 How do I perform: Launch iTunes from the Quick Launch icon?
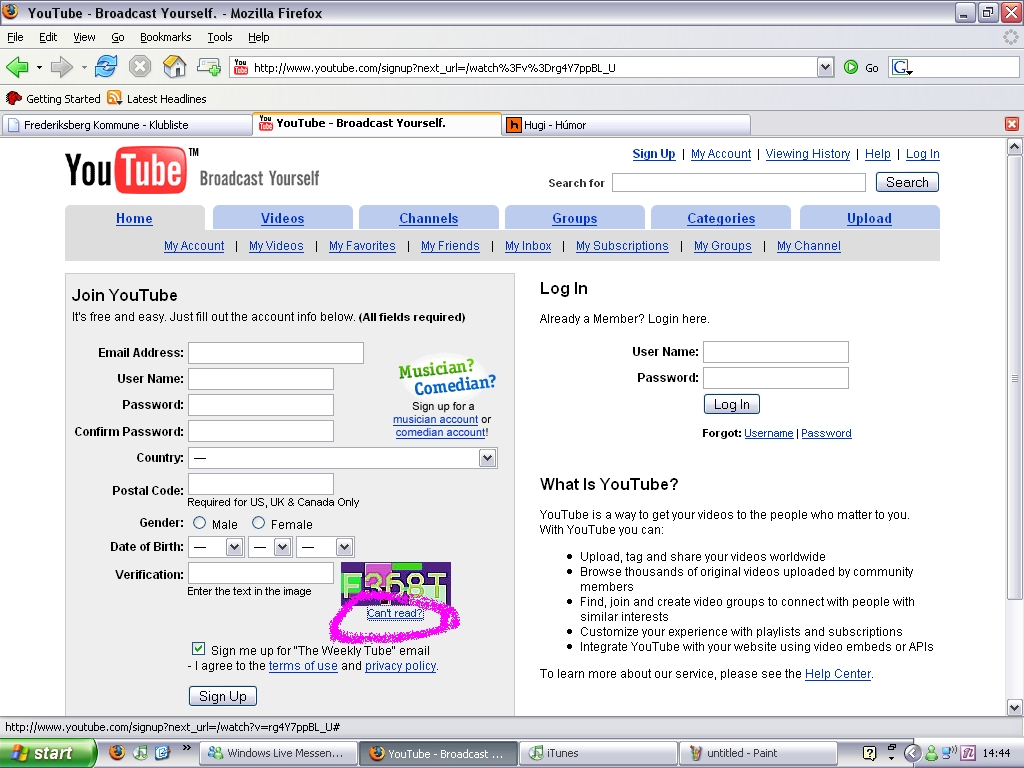(140, 752)
